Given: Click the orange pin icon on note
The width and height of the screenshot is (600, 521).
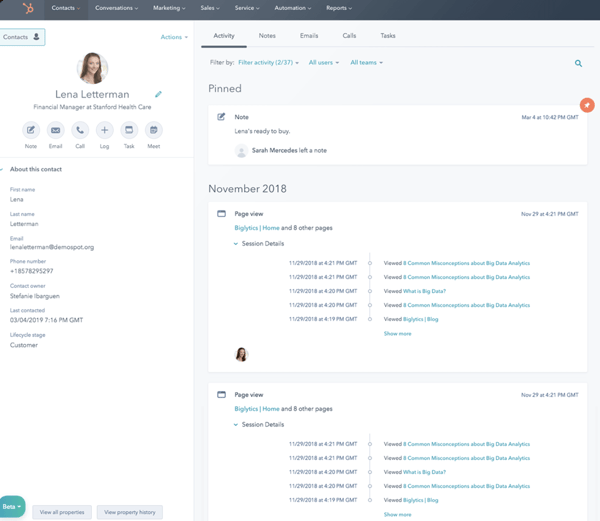Looking at the screenshot, I should [587, 105].
